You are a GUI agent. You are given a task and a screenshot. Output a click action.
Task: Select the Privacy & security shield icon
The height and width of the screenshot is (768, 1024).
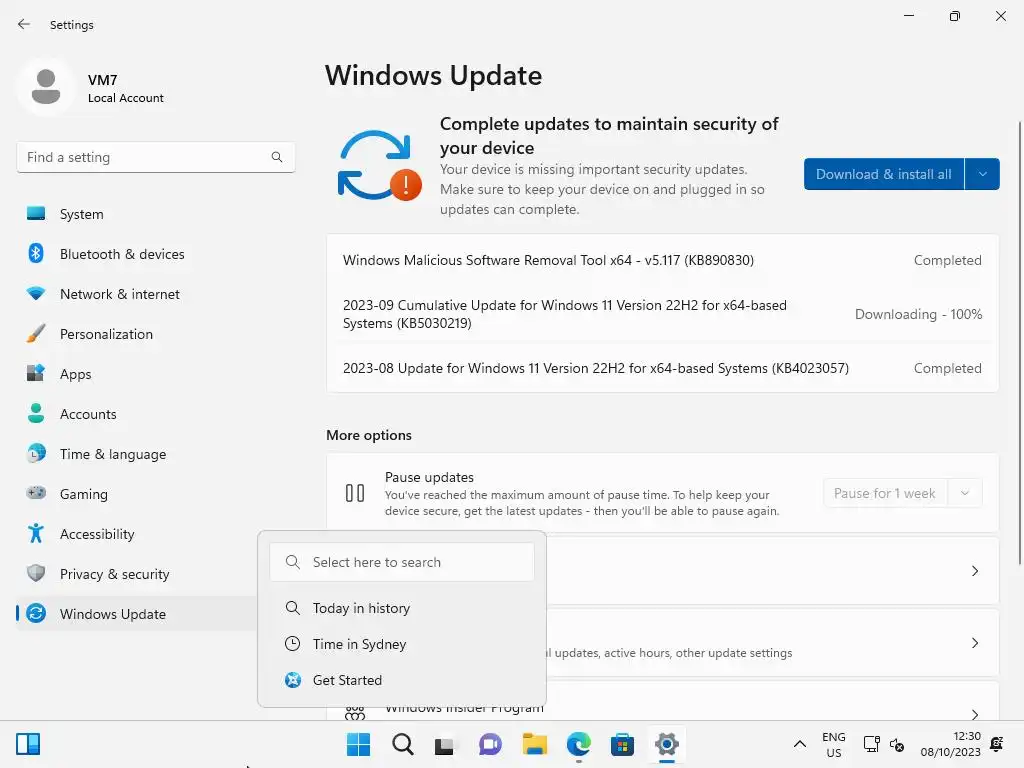click(36, 573)
